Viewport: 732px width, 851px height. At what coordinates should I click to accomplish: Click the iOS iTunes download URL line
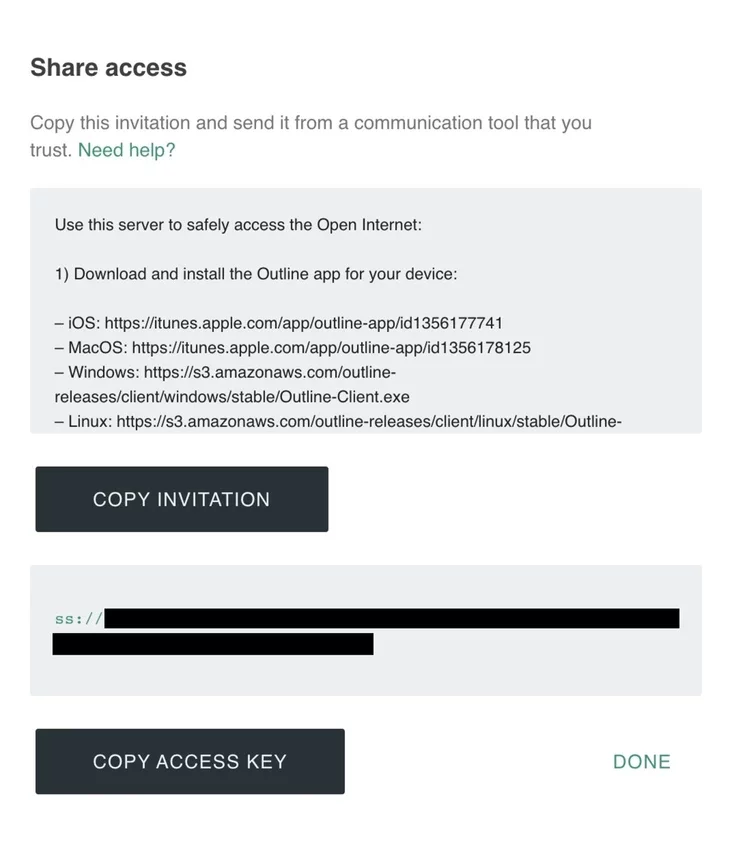(278, 323)
